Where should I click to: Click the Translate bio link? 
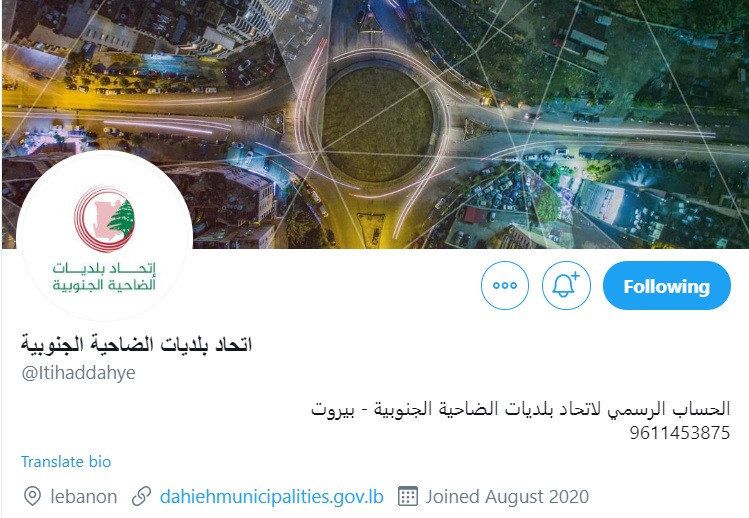[66, 462]
